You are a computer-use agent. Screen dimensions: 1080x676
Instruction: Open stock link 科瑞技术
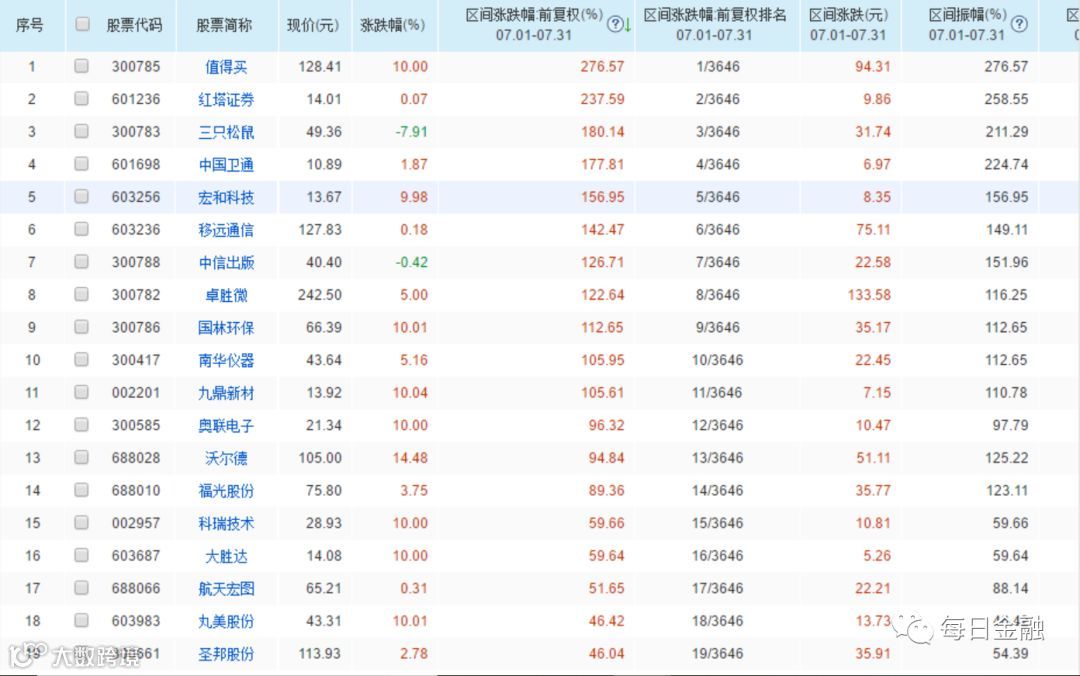click(x=226, y=523)
